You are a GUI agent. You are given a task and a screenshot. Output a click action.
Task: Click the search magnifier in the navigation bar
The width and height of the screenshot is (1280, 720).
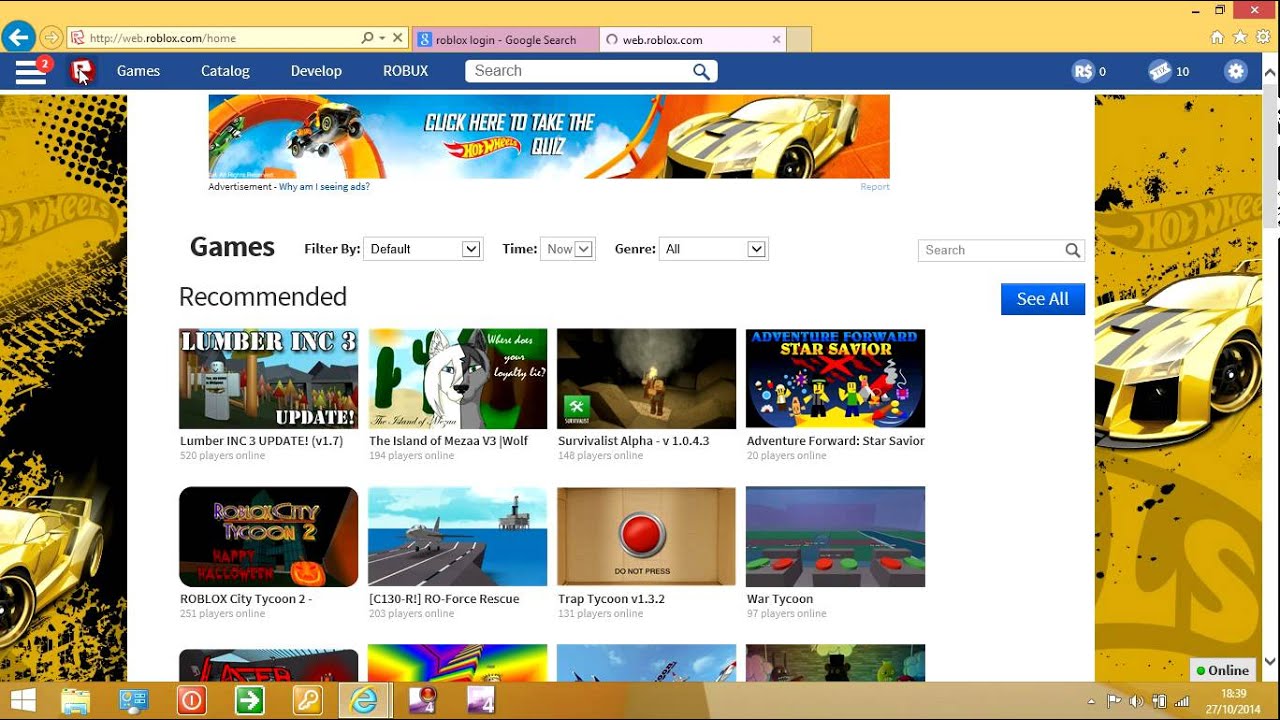(x=702, y=71)
